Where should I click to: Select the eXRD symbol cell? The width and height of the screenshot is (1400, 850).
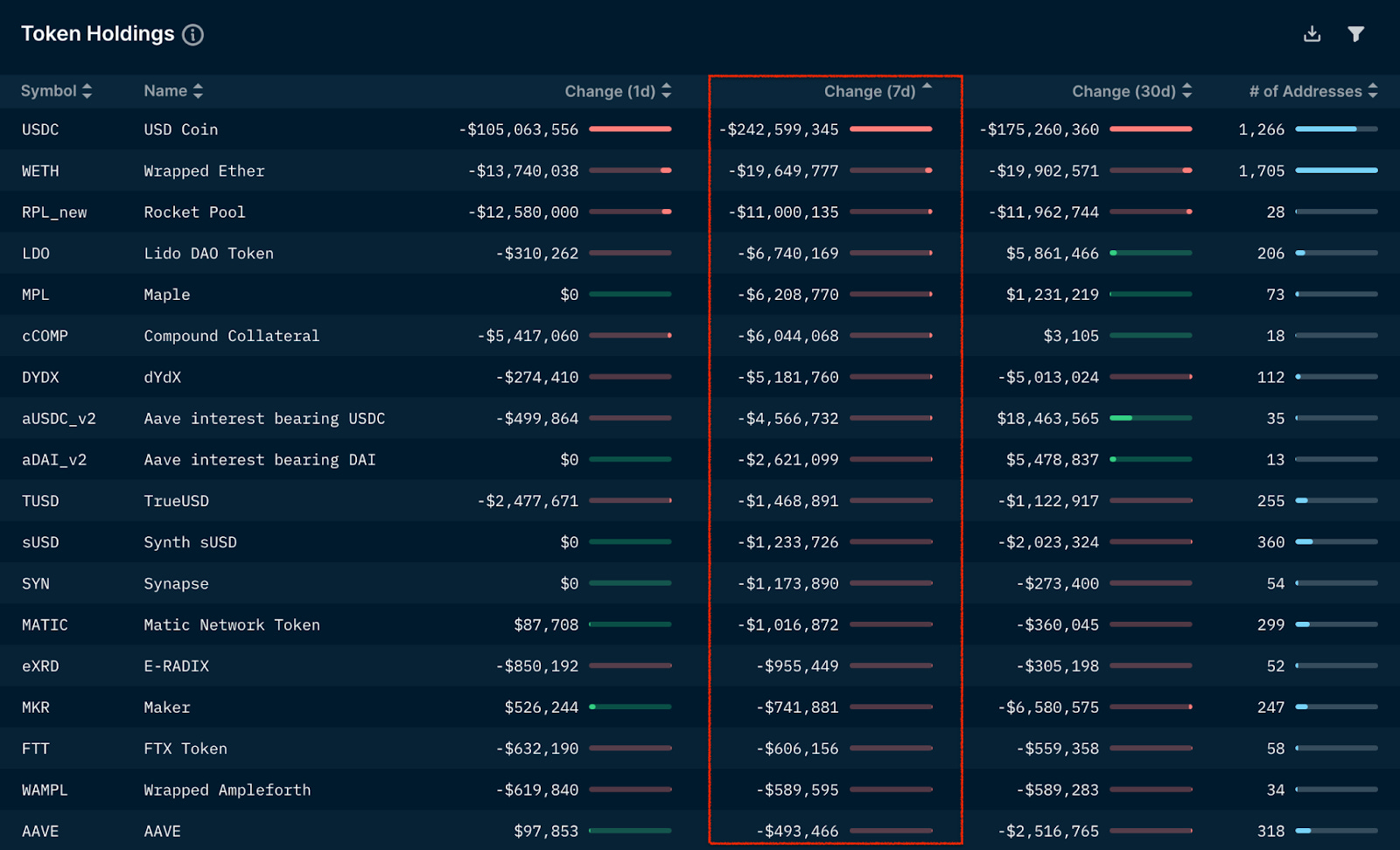[x=40, y=666]
